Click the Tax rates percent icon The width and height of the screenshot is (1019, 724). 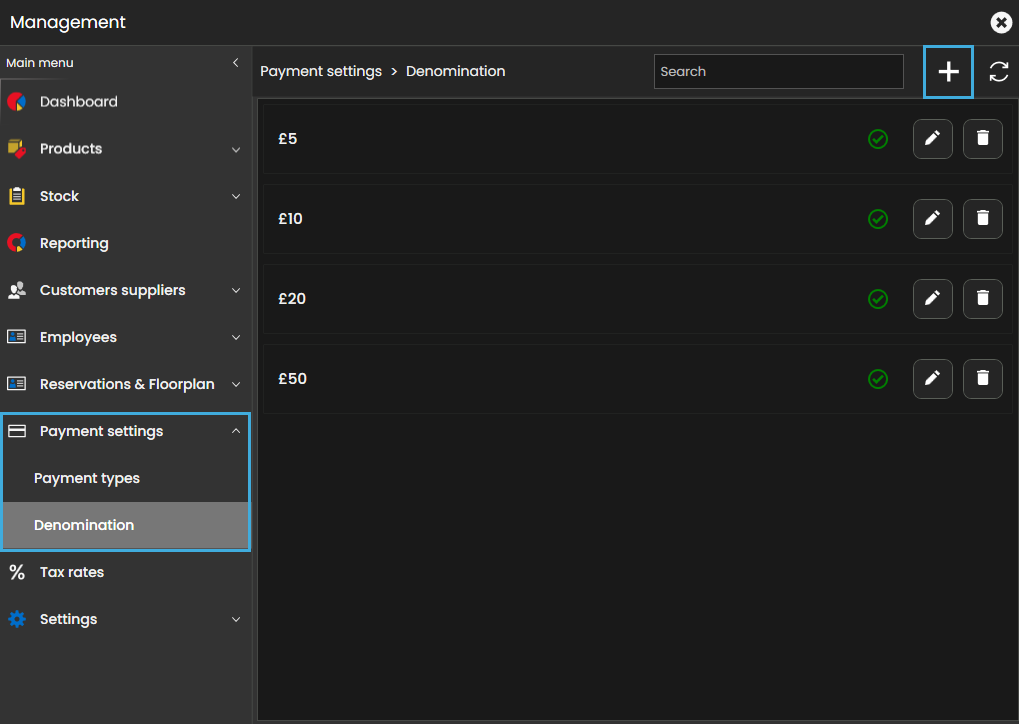(17, 573)
